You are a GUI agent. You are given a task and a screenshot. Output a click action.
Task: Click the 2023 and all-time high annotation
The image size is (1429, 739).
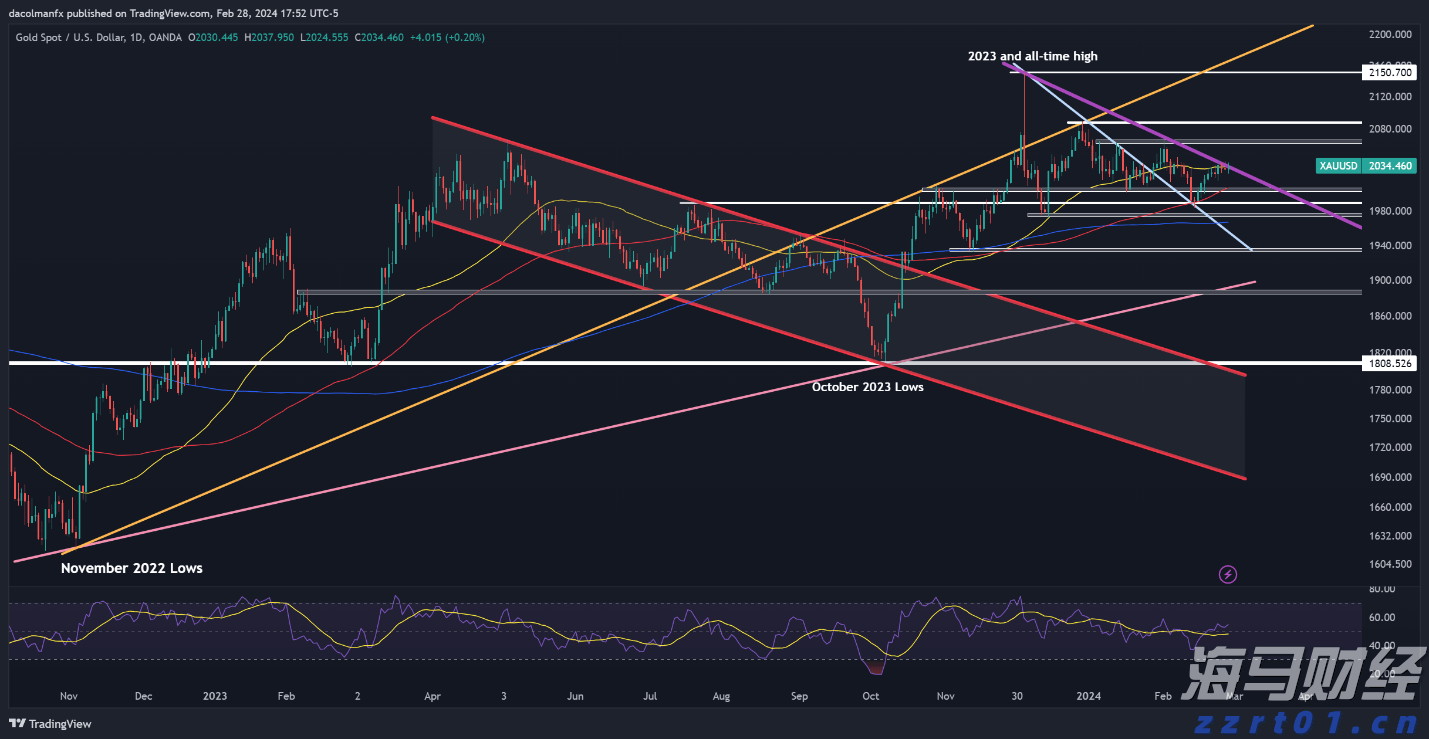[1032, 56]
